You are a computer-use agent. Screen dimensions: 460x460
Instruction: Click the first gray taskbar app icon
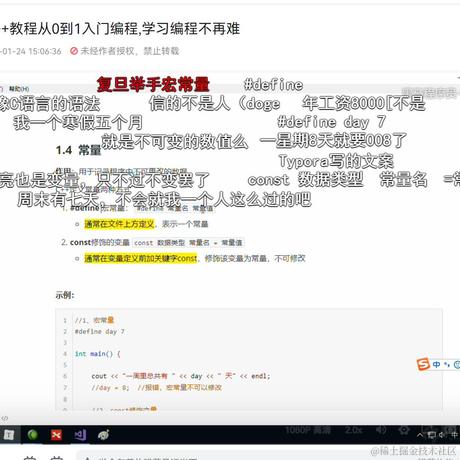tap(9, 435)
